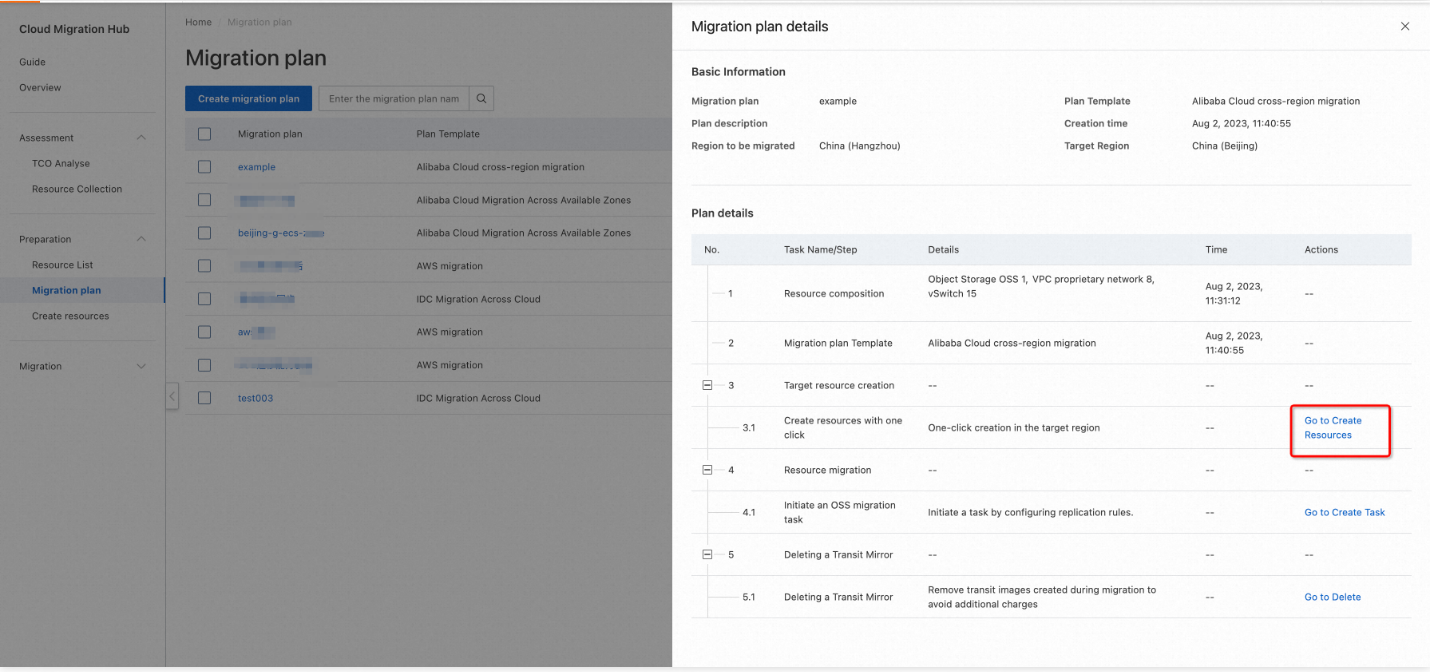The height and width of the screenshot is (672, 1430).
Task: Collapse step 5 Deleting a Transit Mirror
Action: pyautogui.click(x=707, y=555)
